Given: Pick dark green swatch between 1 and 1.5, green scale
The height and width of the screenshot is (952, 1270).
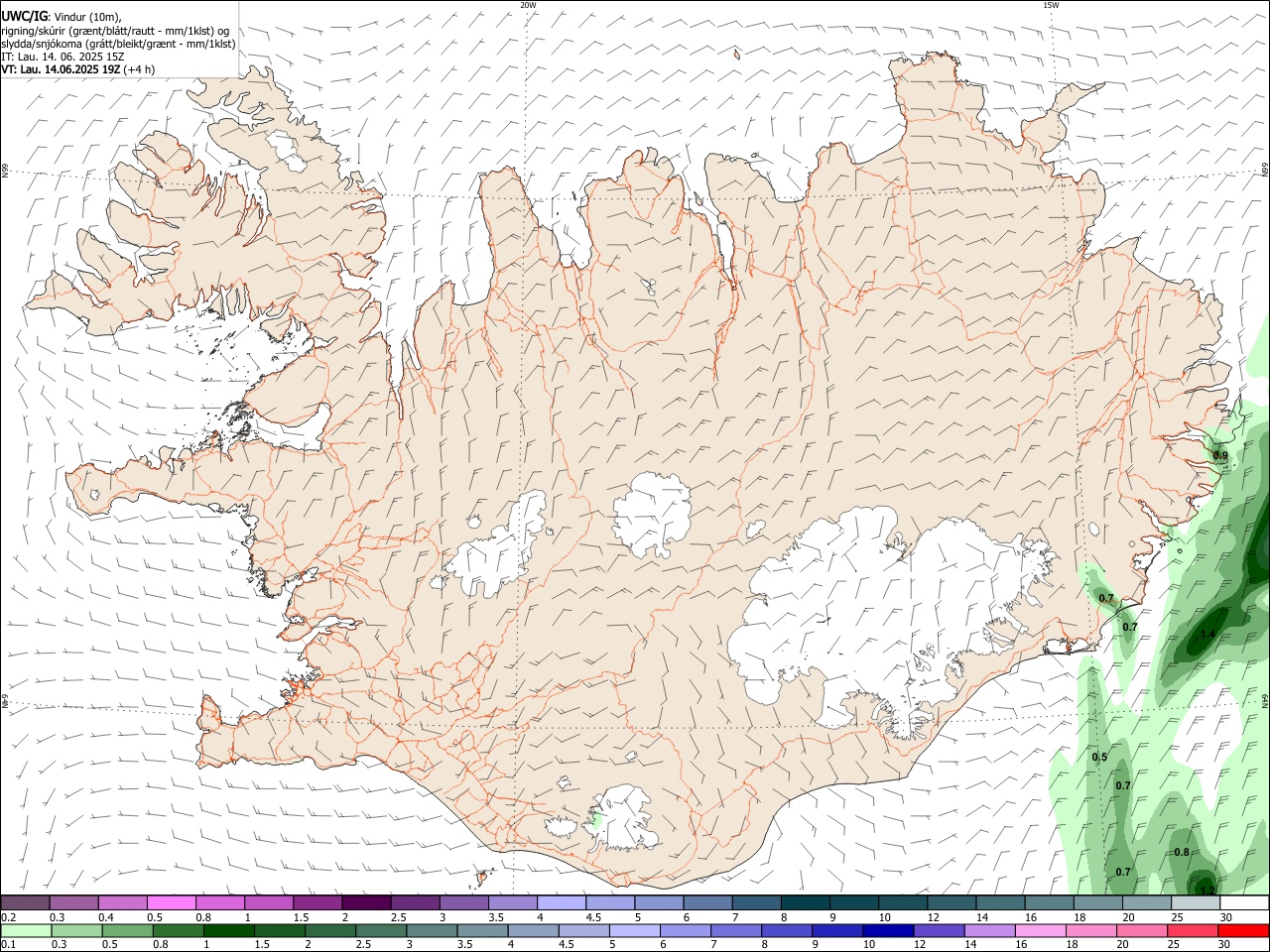Looking at the screenshot, I should click(227, 931).
